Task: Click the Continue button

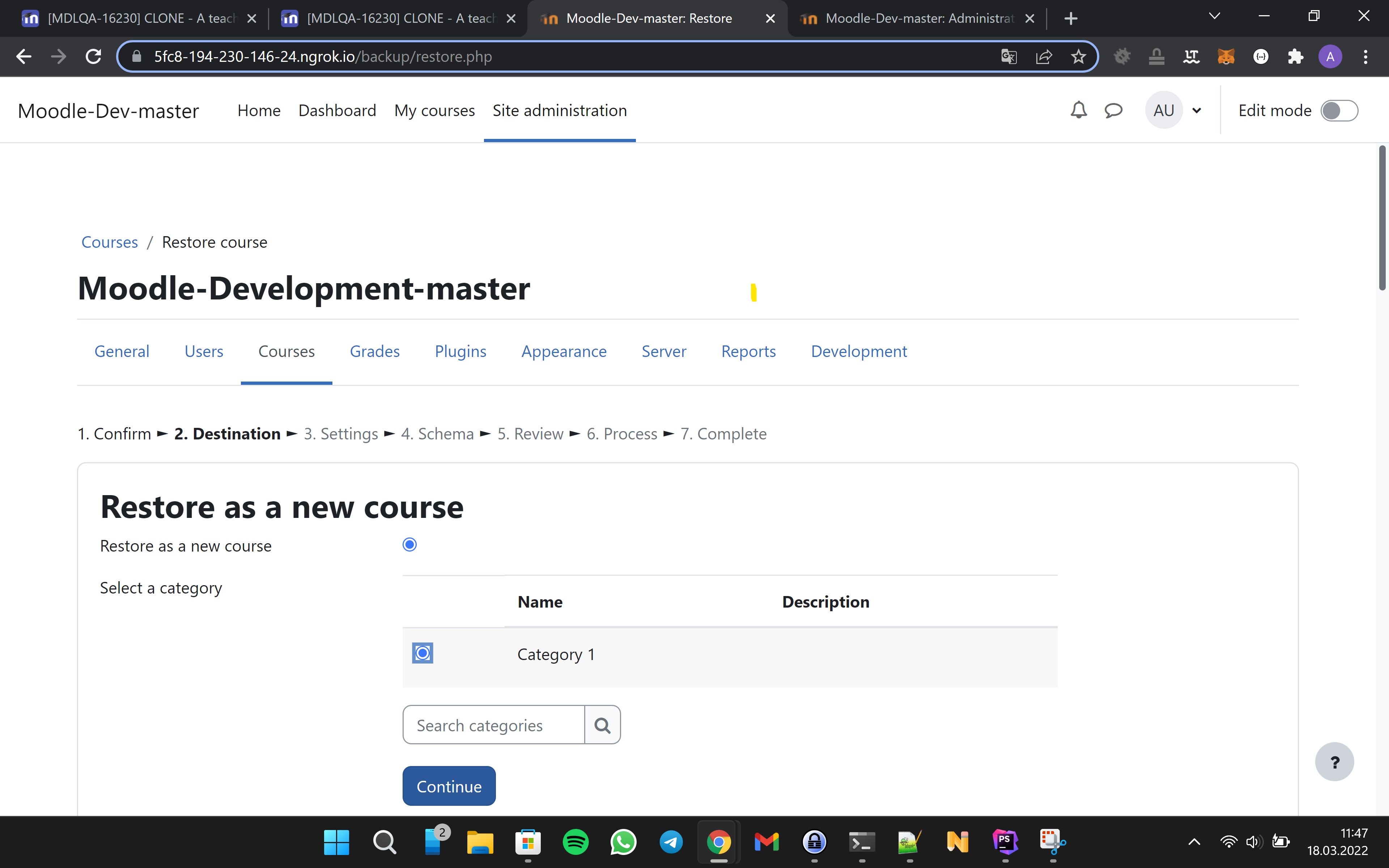Action: (449, 786)
